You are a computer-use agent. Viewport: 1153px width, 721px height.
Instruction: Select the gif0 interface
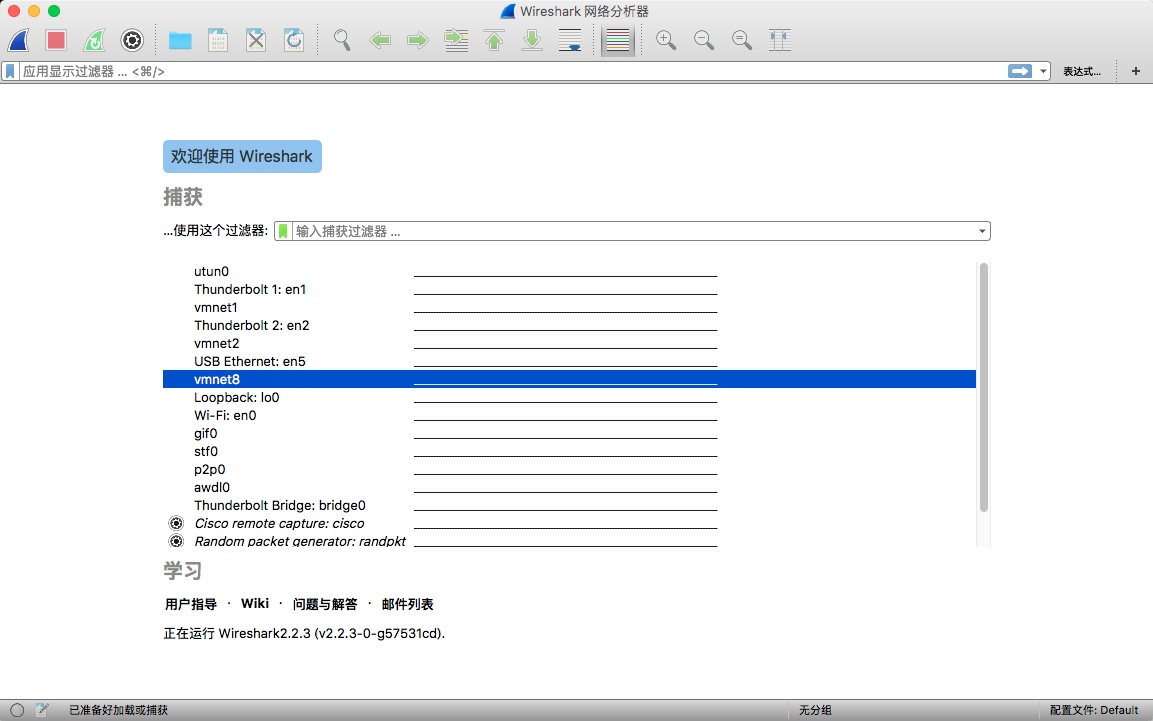pos(569,434)
